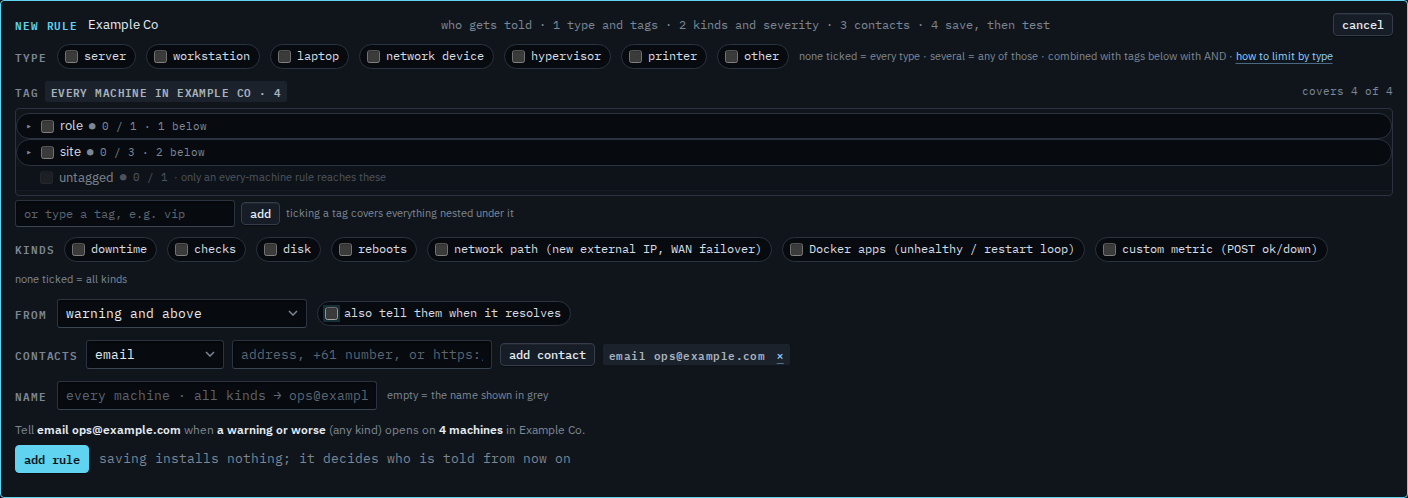Focus the contact address input field
Viewport: 1408px width, 498px height.
[362, 354]
